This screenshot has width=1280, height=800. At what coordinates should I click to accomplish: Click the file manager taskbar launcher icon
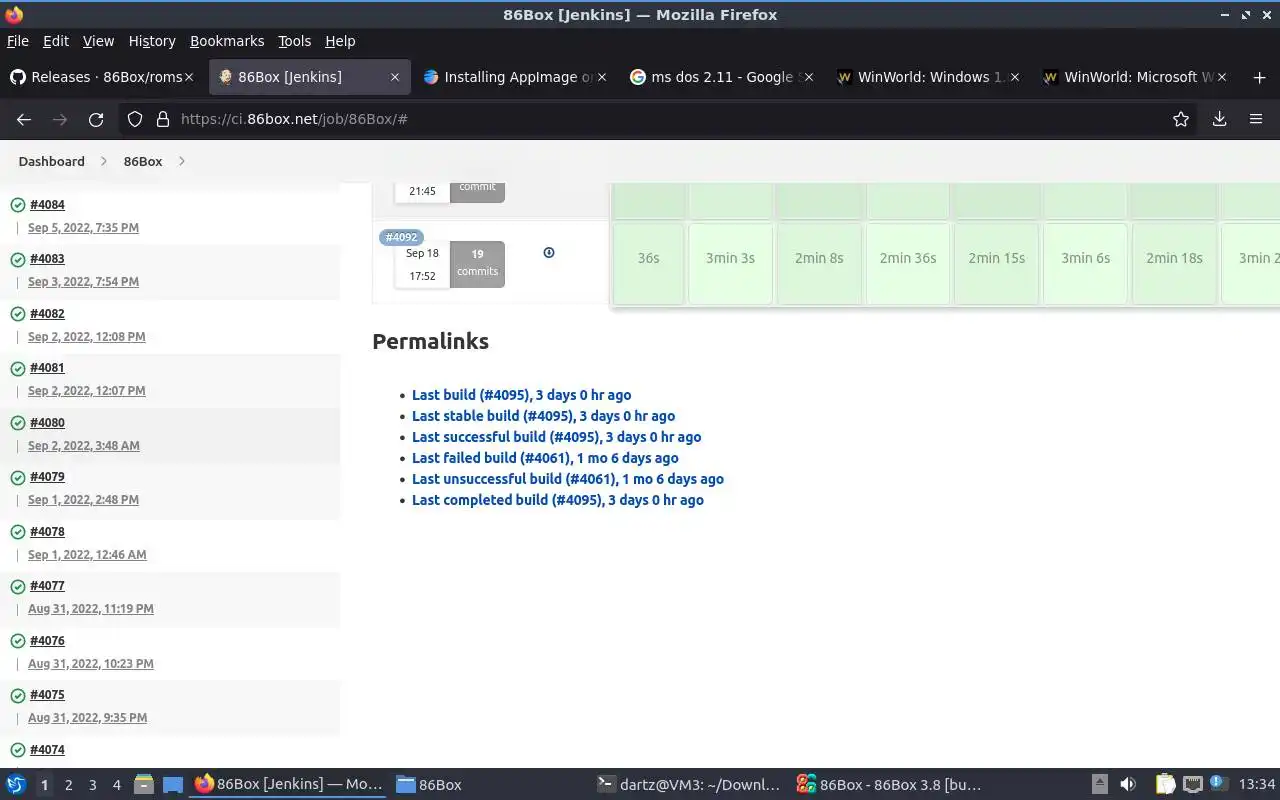tap(143, 784)
